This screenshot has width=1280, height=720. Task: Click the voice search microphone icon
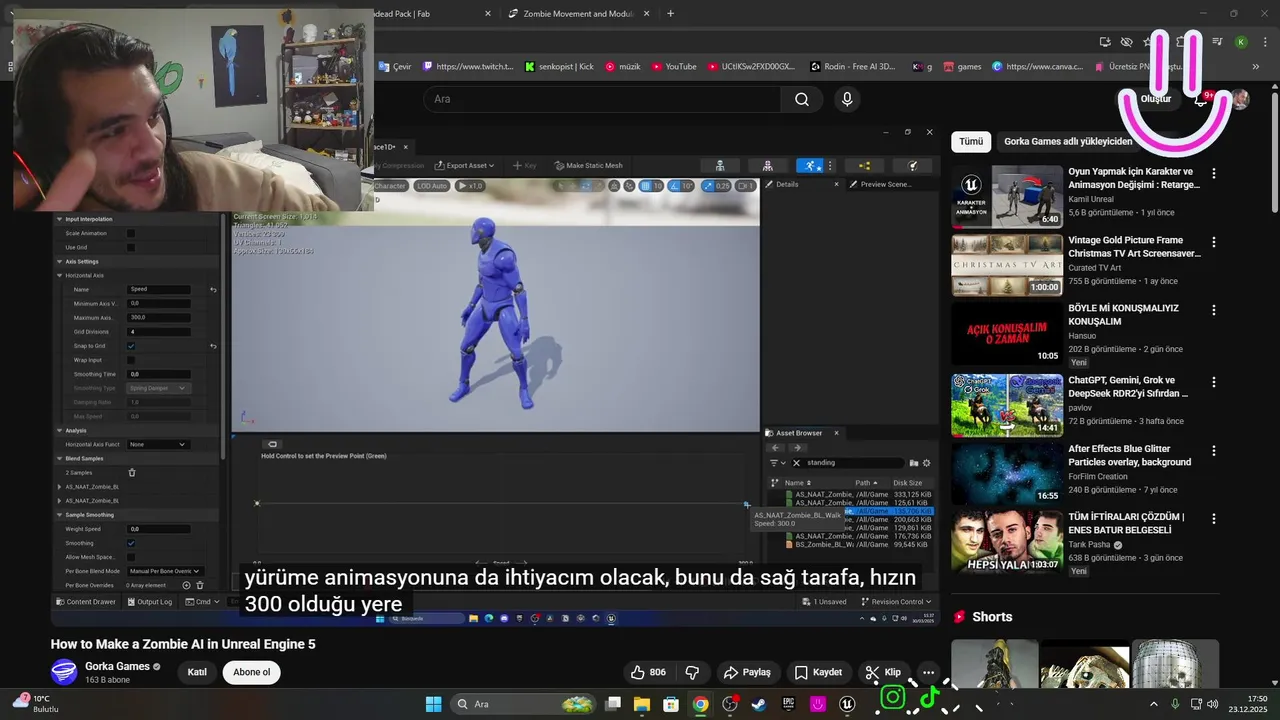[x=847, y=99]
